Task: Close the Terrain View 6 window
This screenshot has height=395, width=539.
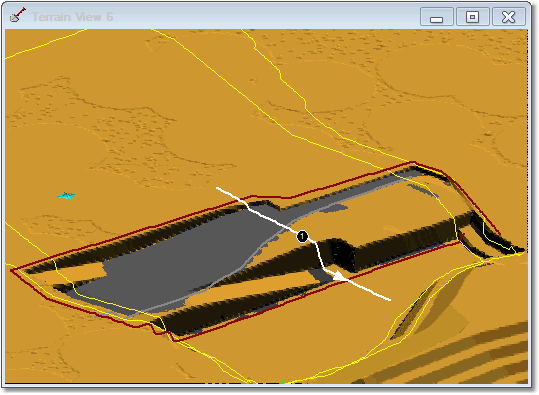Action: [509, 17]
